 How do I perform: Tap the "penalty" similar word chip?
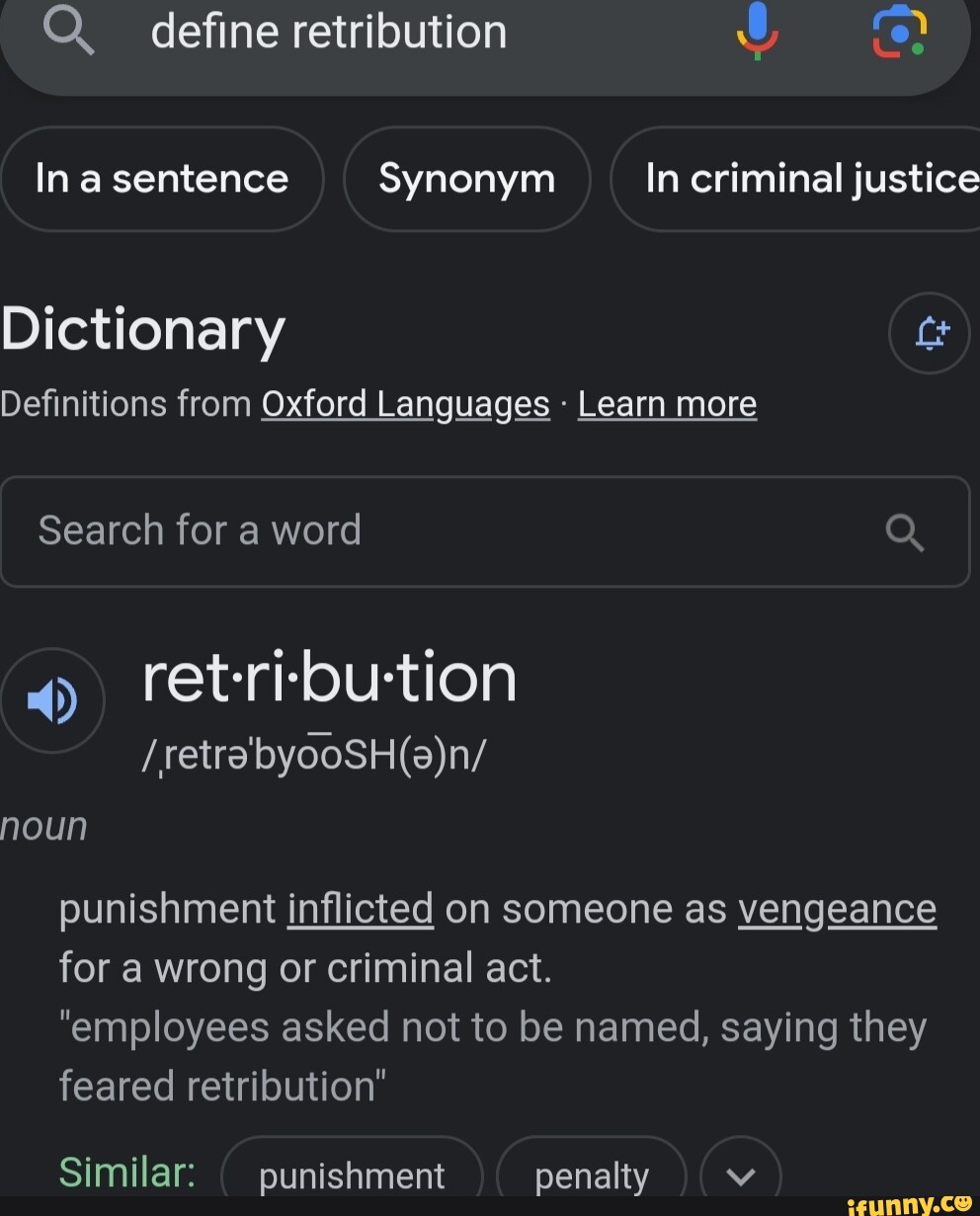592,1175
